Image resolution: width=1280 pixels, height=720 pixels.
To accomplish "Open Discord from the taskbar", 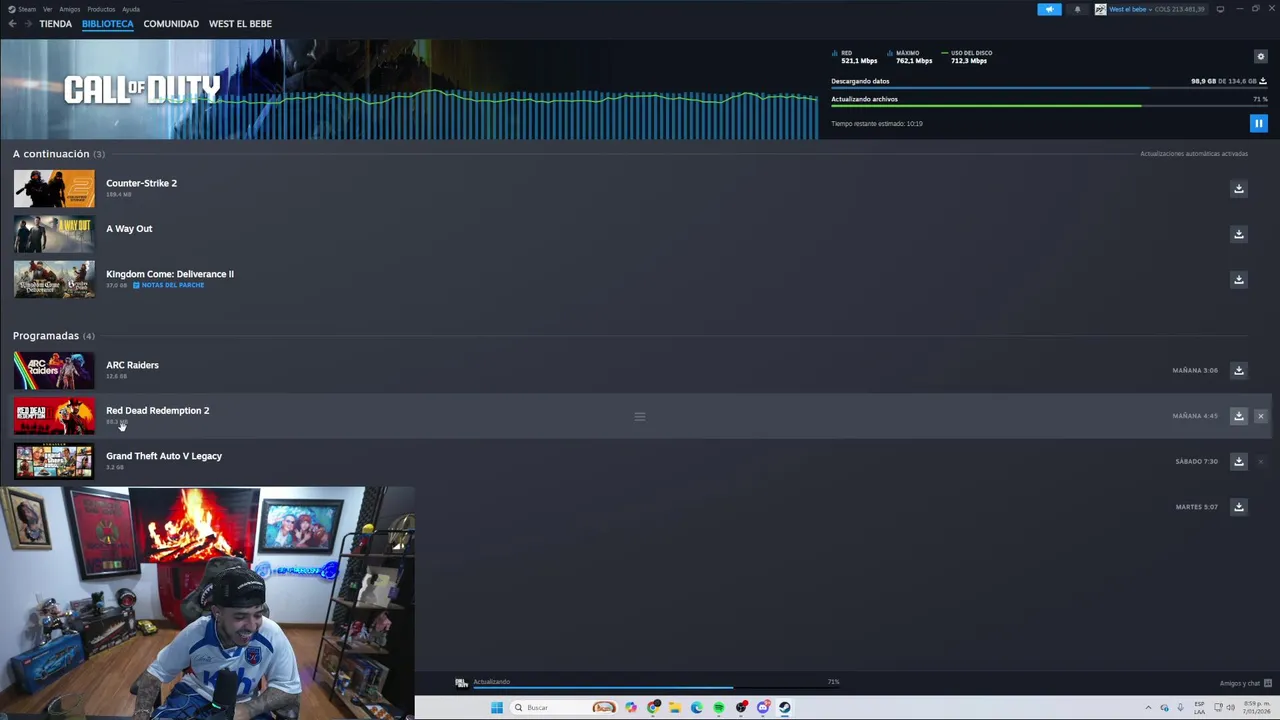I will (x=763, y=708).
